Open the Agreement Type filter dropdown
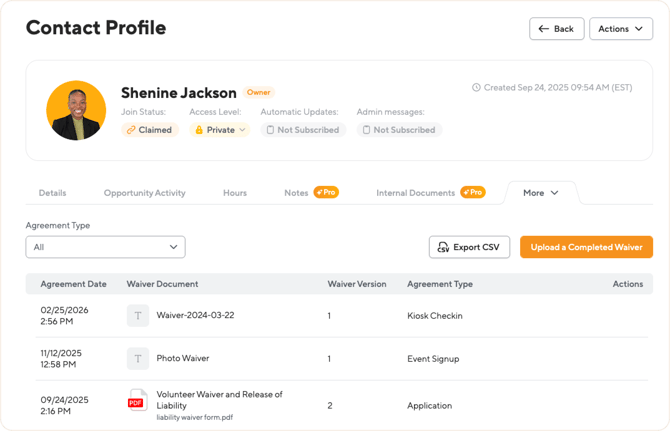Viewport: 670px width, 431px height. tap(105, 247)
